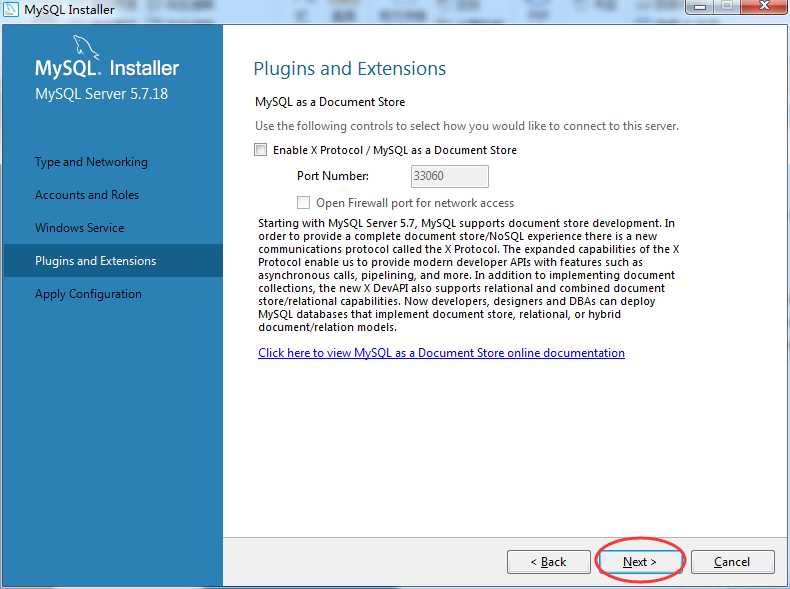Close the MySQL Installer window
Screen dimensions: 790x589
pos(764,7)
